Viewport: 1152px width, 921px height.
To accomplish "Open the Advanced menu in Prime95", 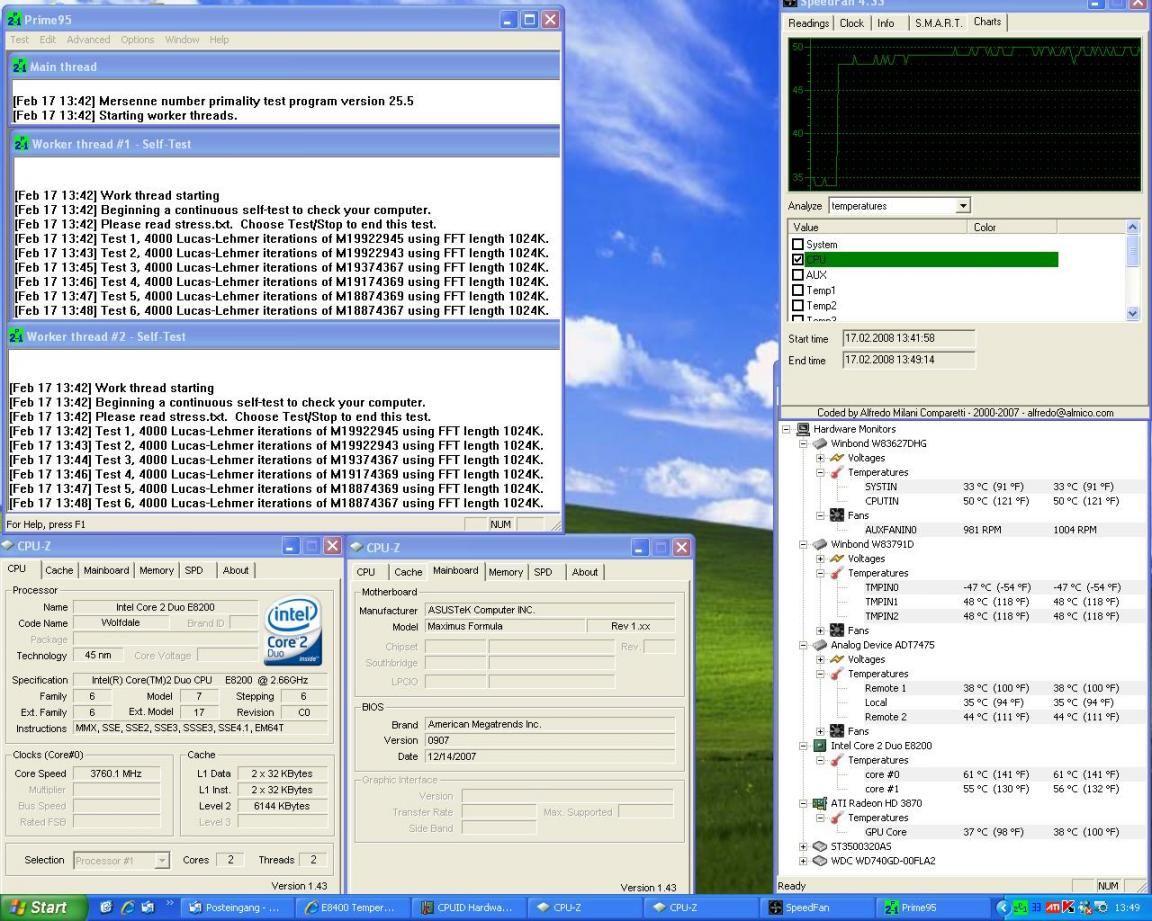I will [x=87, y=40].
